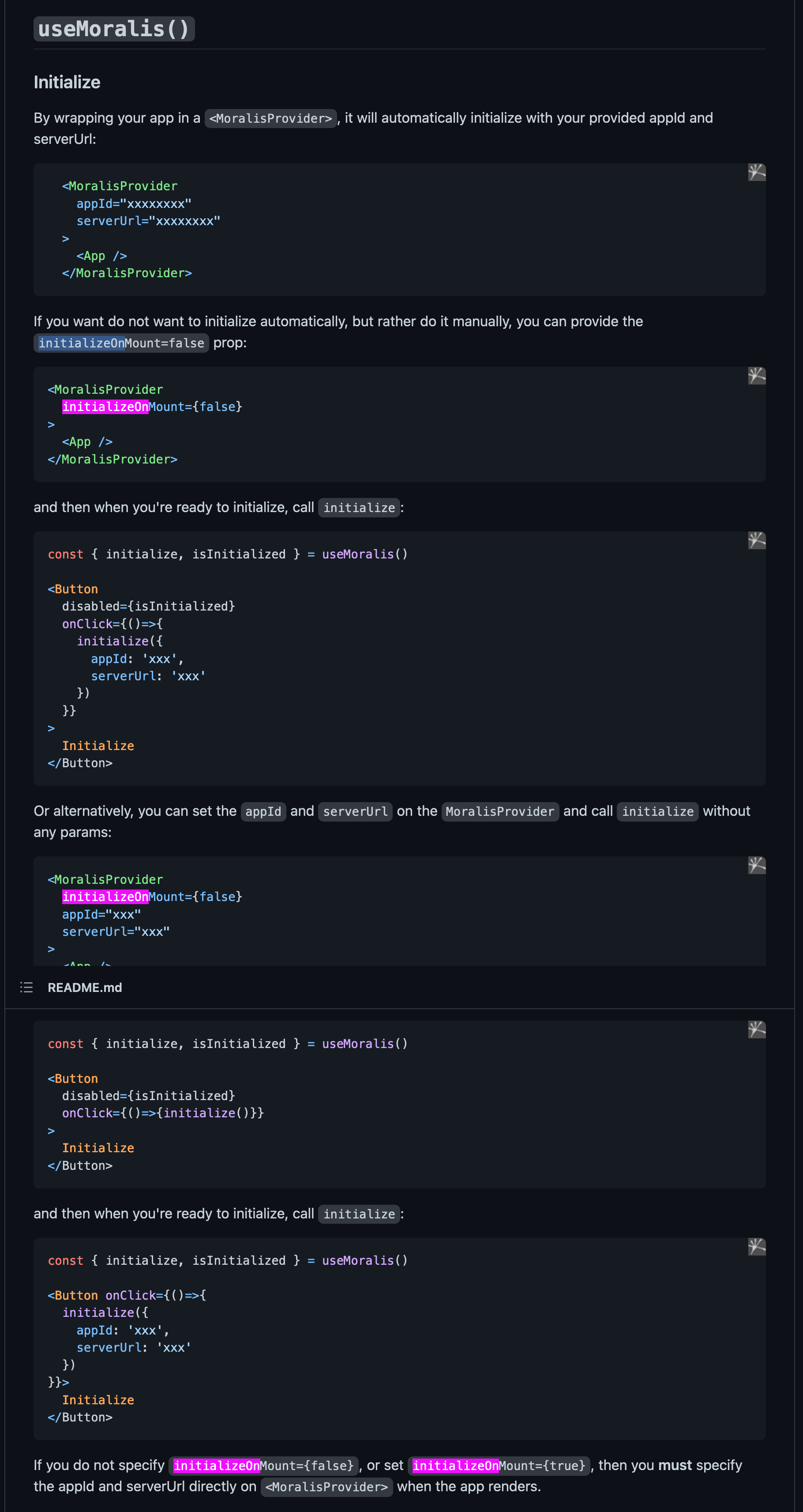
Task: Click the code line 'onClick={()=>{' in the disabled Button block
Action: [x=113, y=623]
